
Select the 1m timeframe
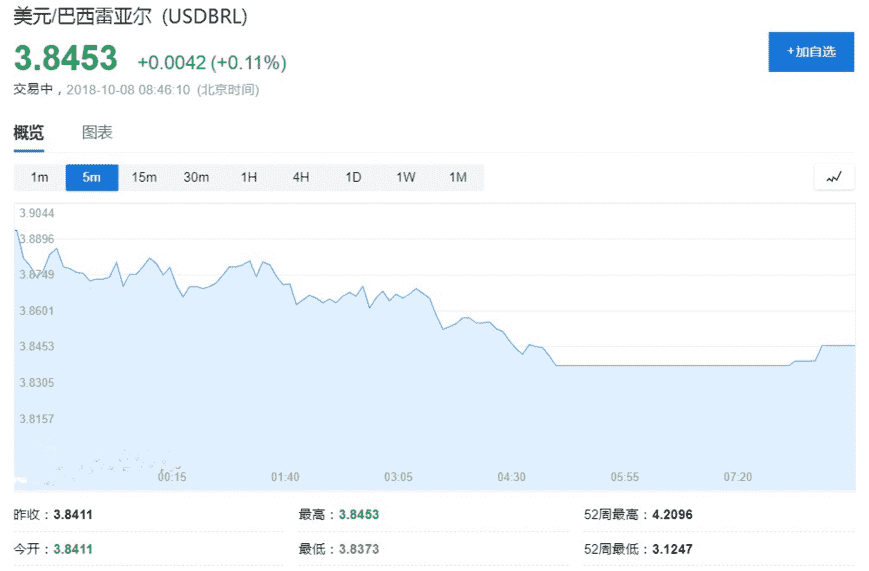pos(40,178)
